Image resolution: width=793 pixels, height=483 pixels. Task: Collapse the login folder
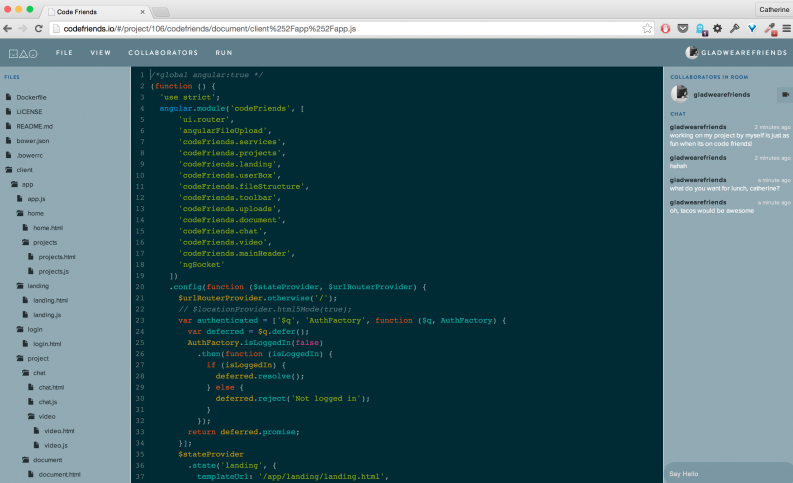35,330
